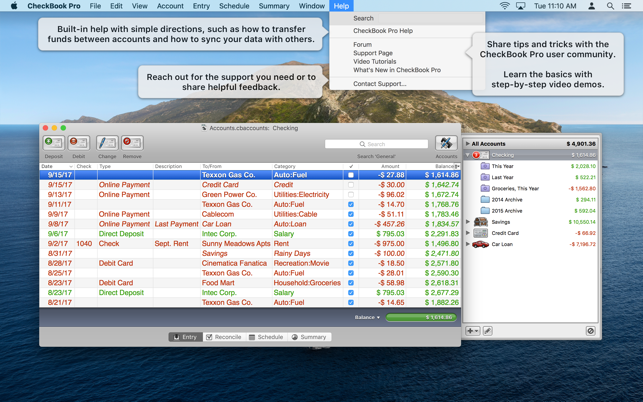This screenshot has height=402, width=643.
Task: Click the Amount column header
Action: pyautogui.click(x=382, y=167)
